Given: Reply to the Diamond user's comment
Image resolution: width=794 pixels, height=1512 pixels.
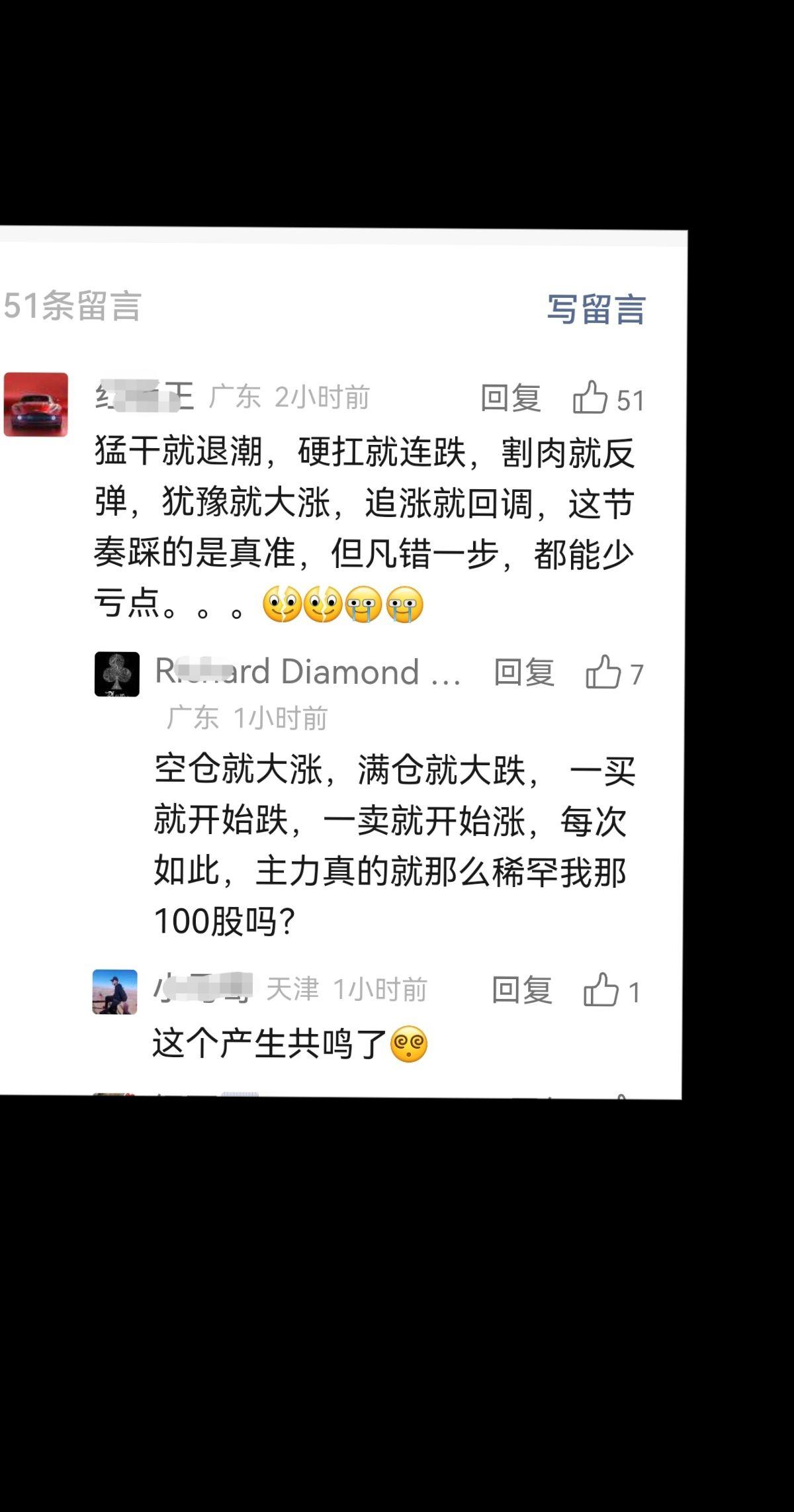Looking at the screenshot, I should pyautogui.click(x=524, y=673).
